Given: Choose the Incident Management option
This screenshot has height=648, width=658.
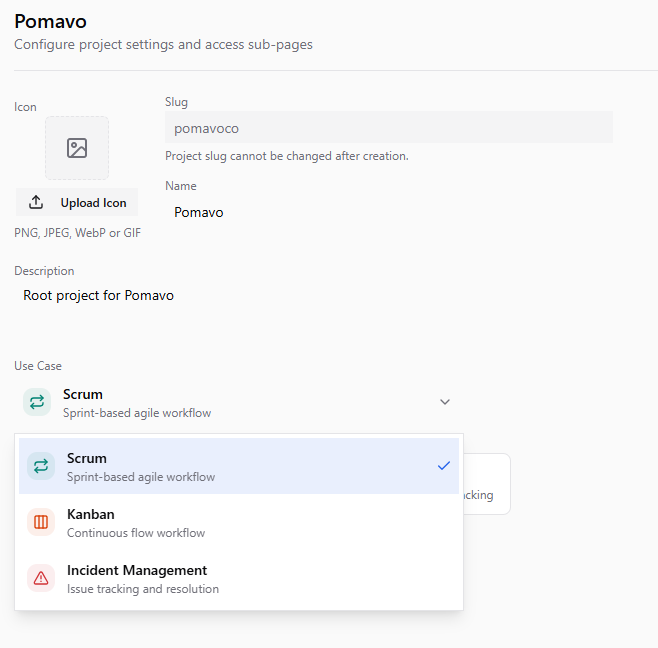Looking at the screenshot, I should 239,578.
